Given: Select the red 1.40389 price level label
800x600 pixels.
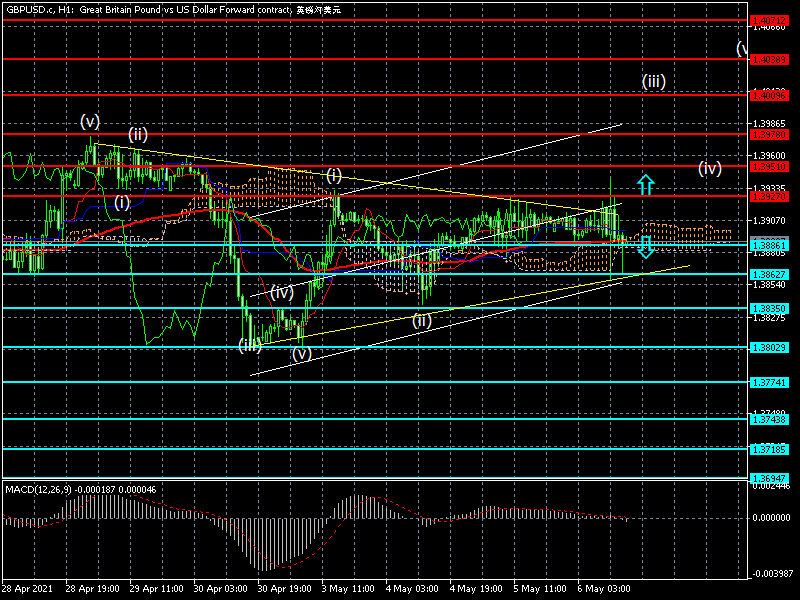Looking at the screenshot, I should pyautogui.click(x=769, y=60).
